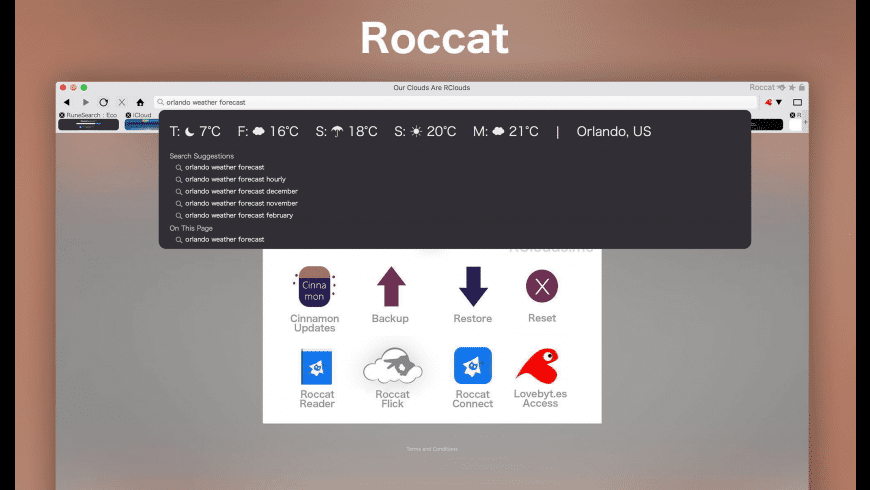Switch to the iCloud tab

(142, 115)
